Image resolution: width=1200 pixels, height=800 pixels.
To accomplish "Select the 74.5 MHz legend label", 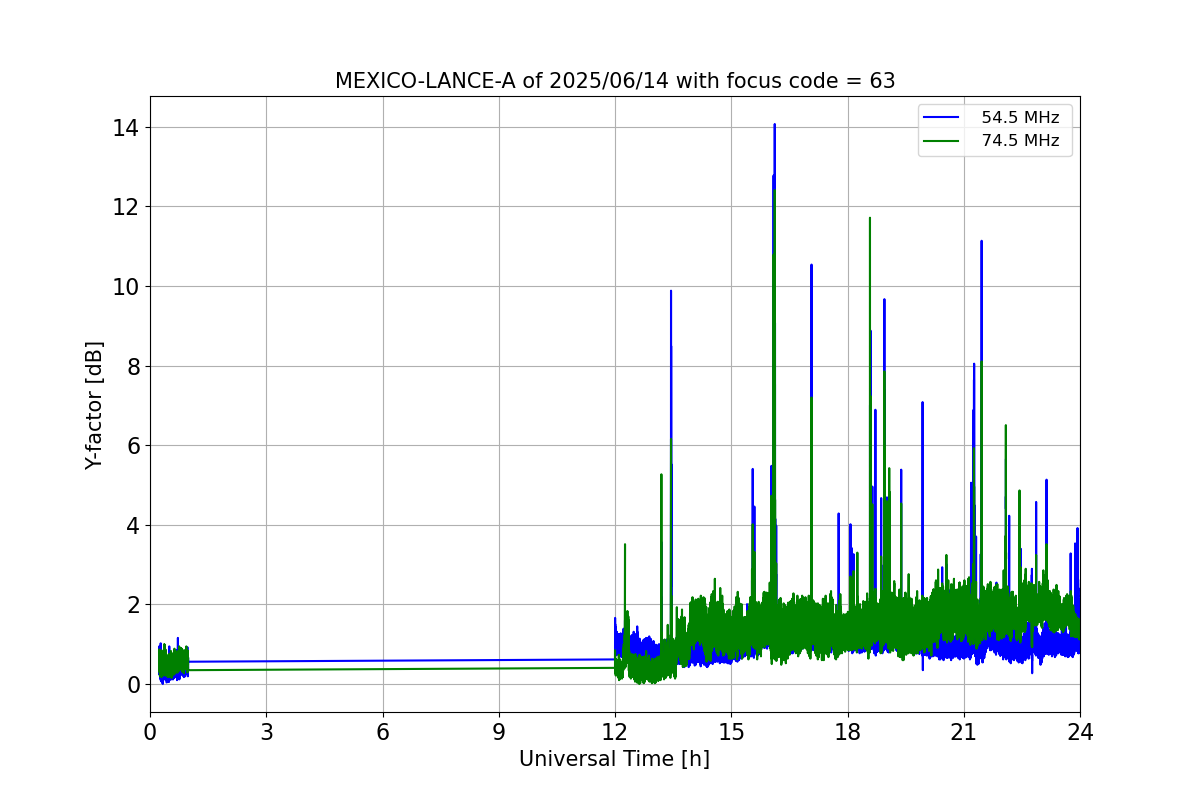I will tap(1020, 141).
